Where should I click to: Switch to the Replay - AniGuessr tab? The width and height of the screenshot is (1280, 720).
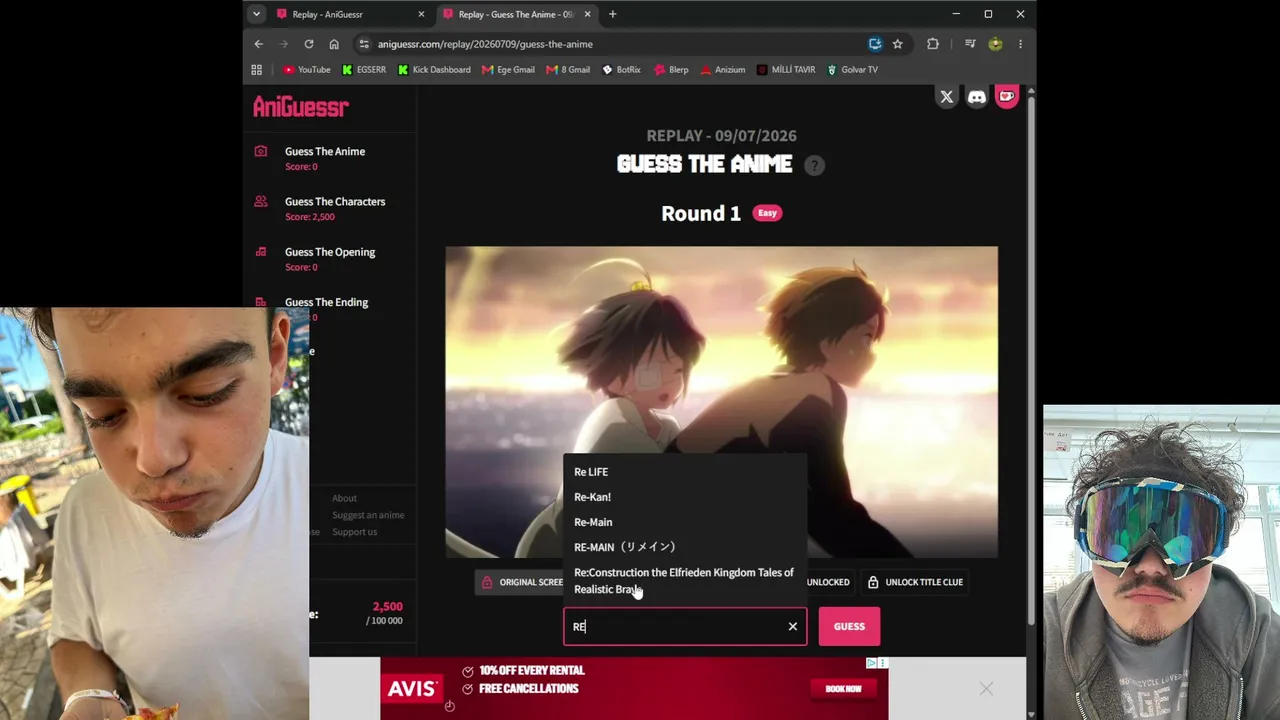(x=351, y=14)
